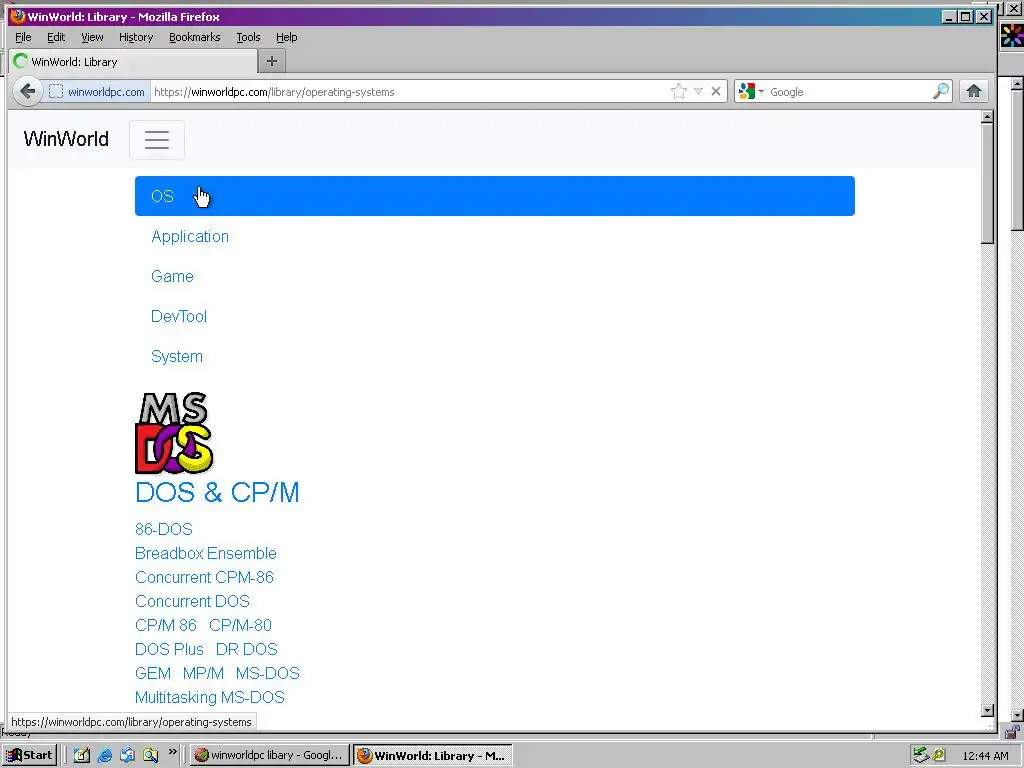
Task: Click the browser back arrow button
Action: click(27, 91)
